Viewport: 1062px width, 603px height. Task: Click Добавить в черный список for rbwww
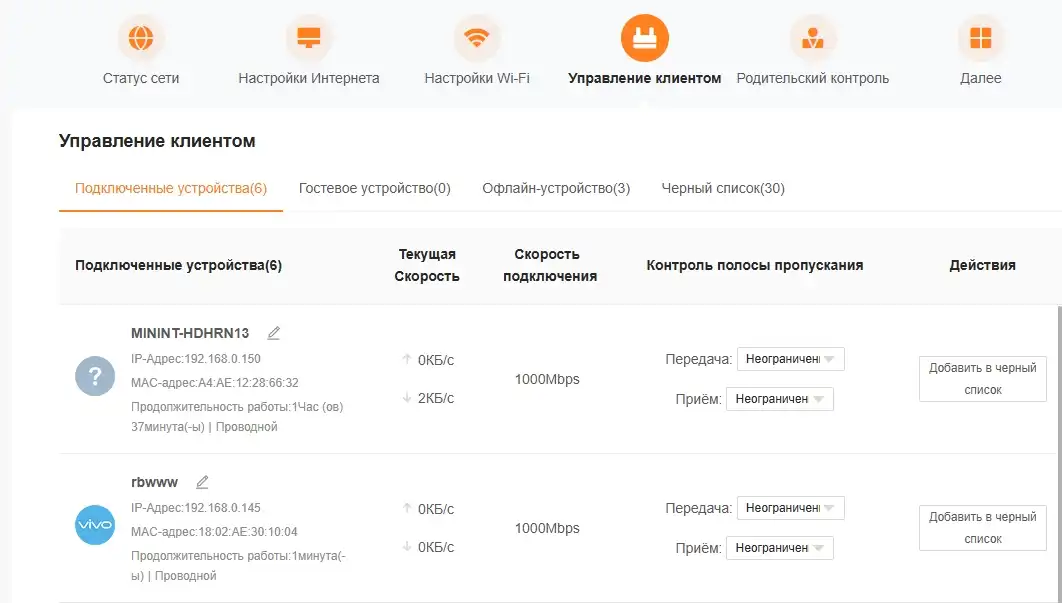click(x=983, y=528)
